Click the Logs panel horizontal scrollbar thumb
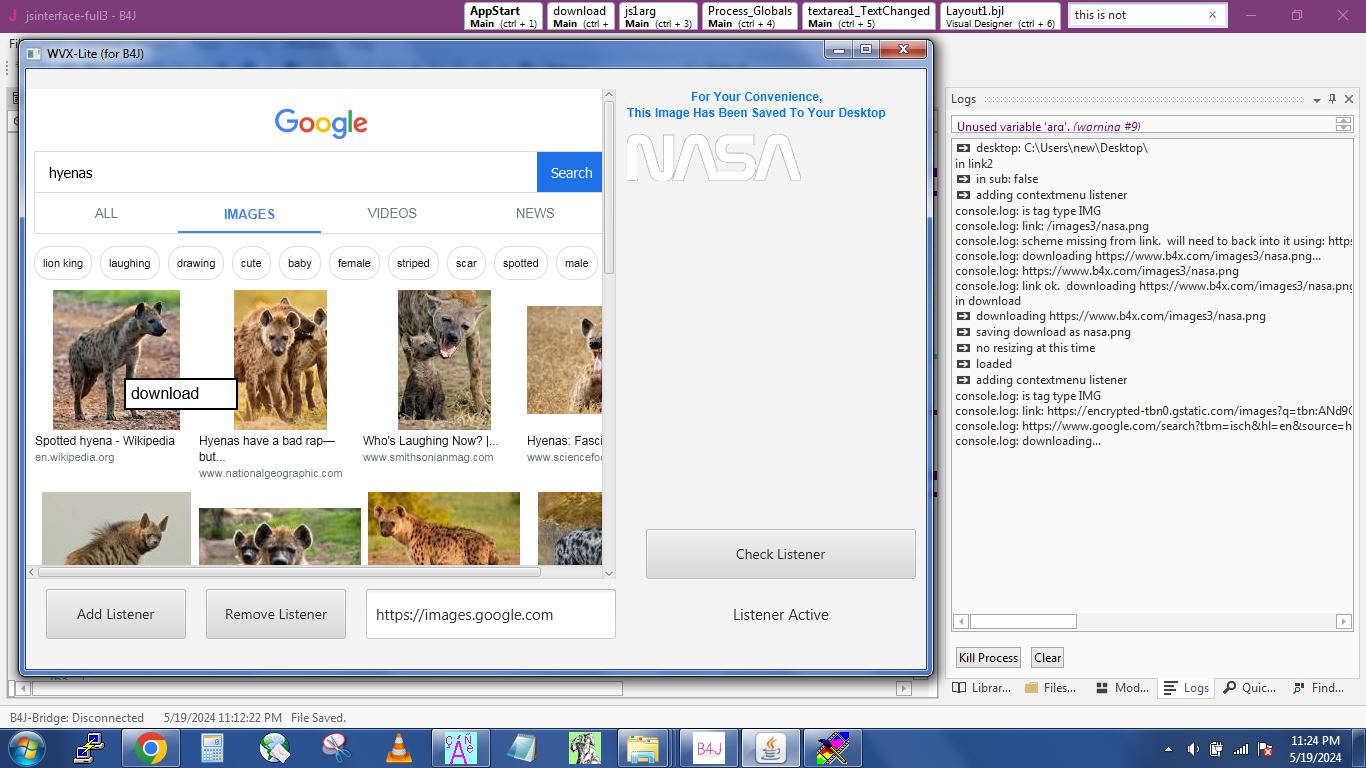Image resolution: width=1366 pixels, height=768 pixels. [1023, 621]
